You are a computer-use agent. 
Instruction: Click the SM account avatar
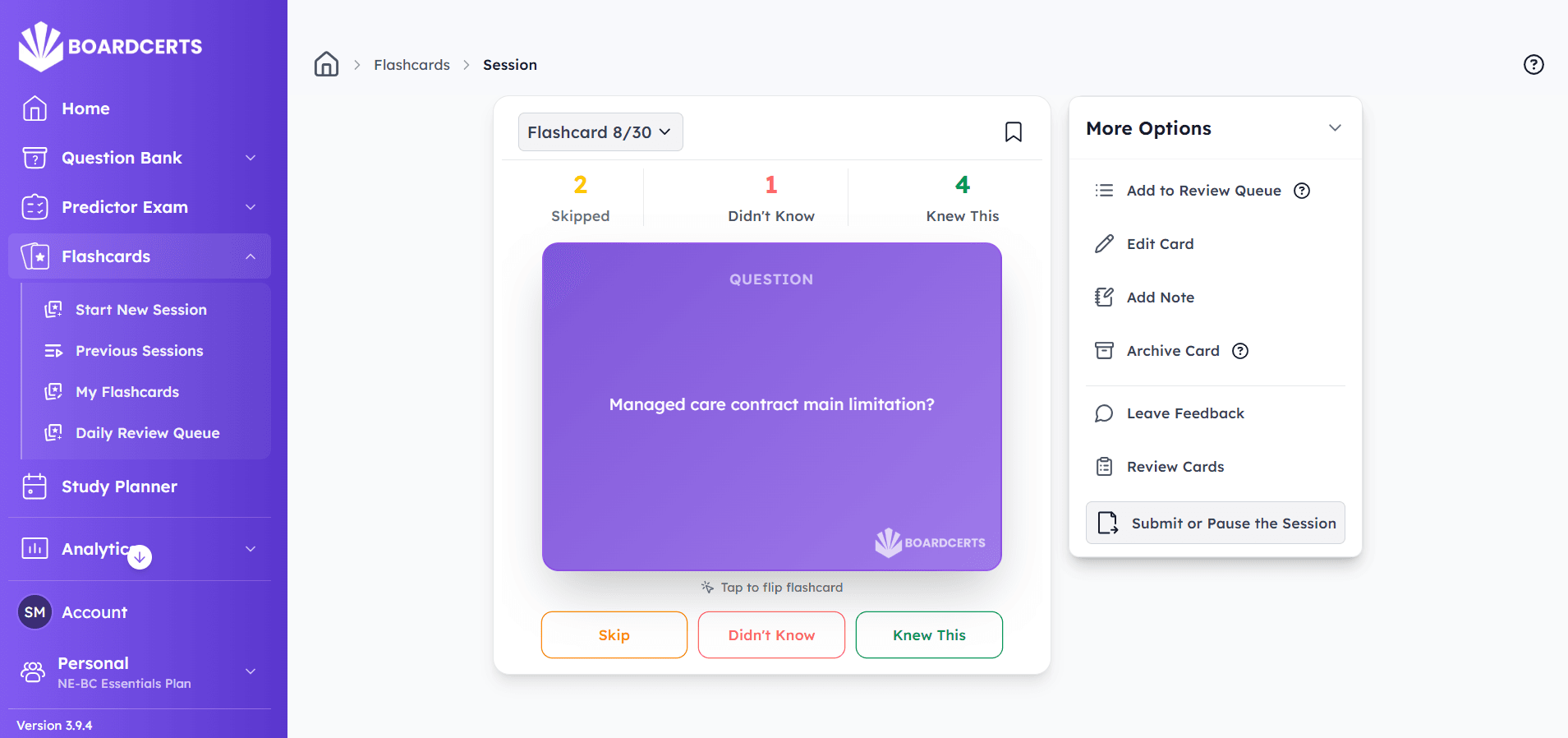[34, 612]
